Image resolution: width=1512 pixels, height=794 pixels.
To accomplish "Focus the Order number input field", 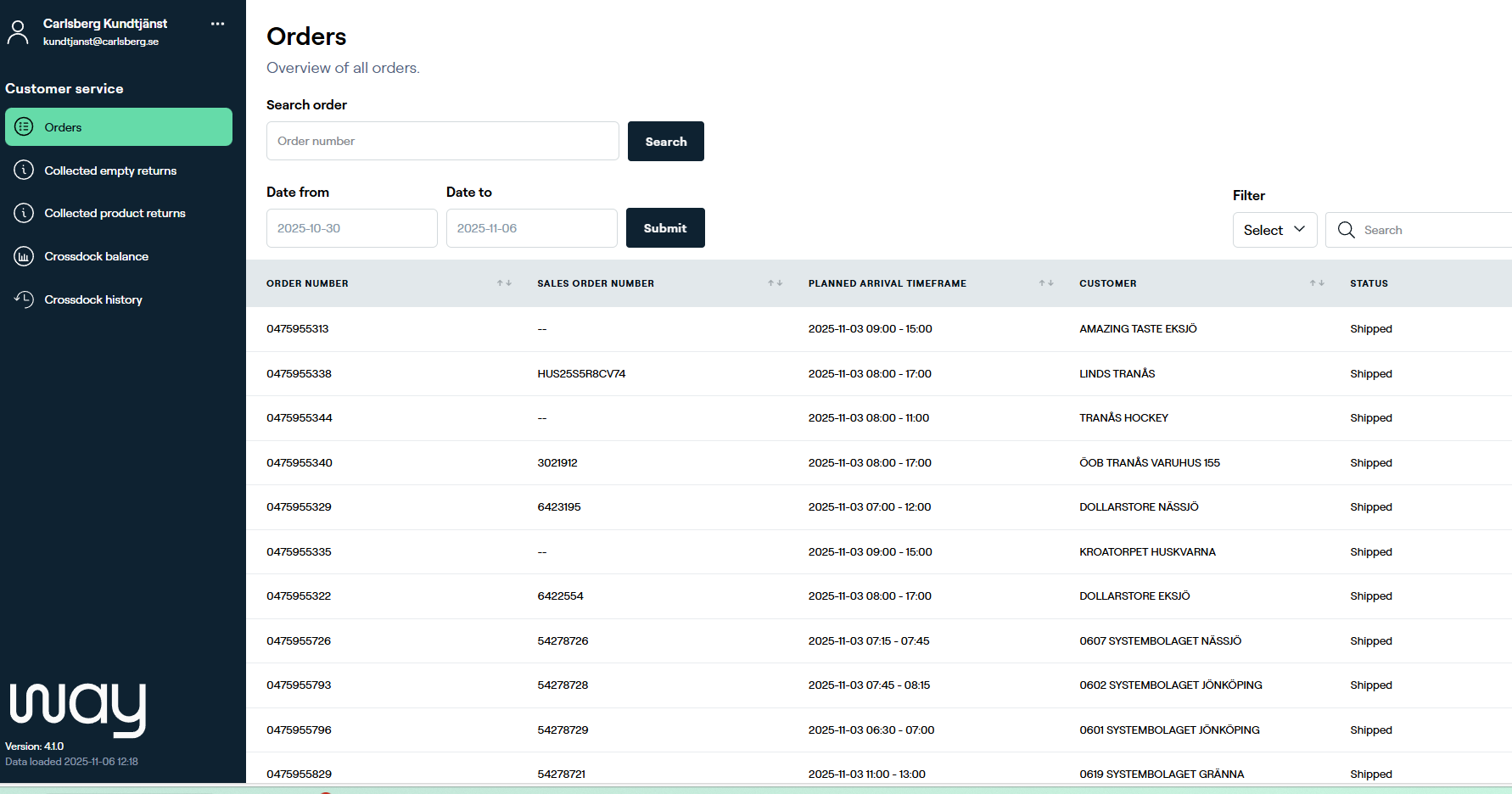I will pos(442,141).
